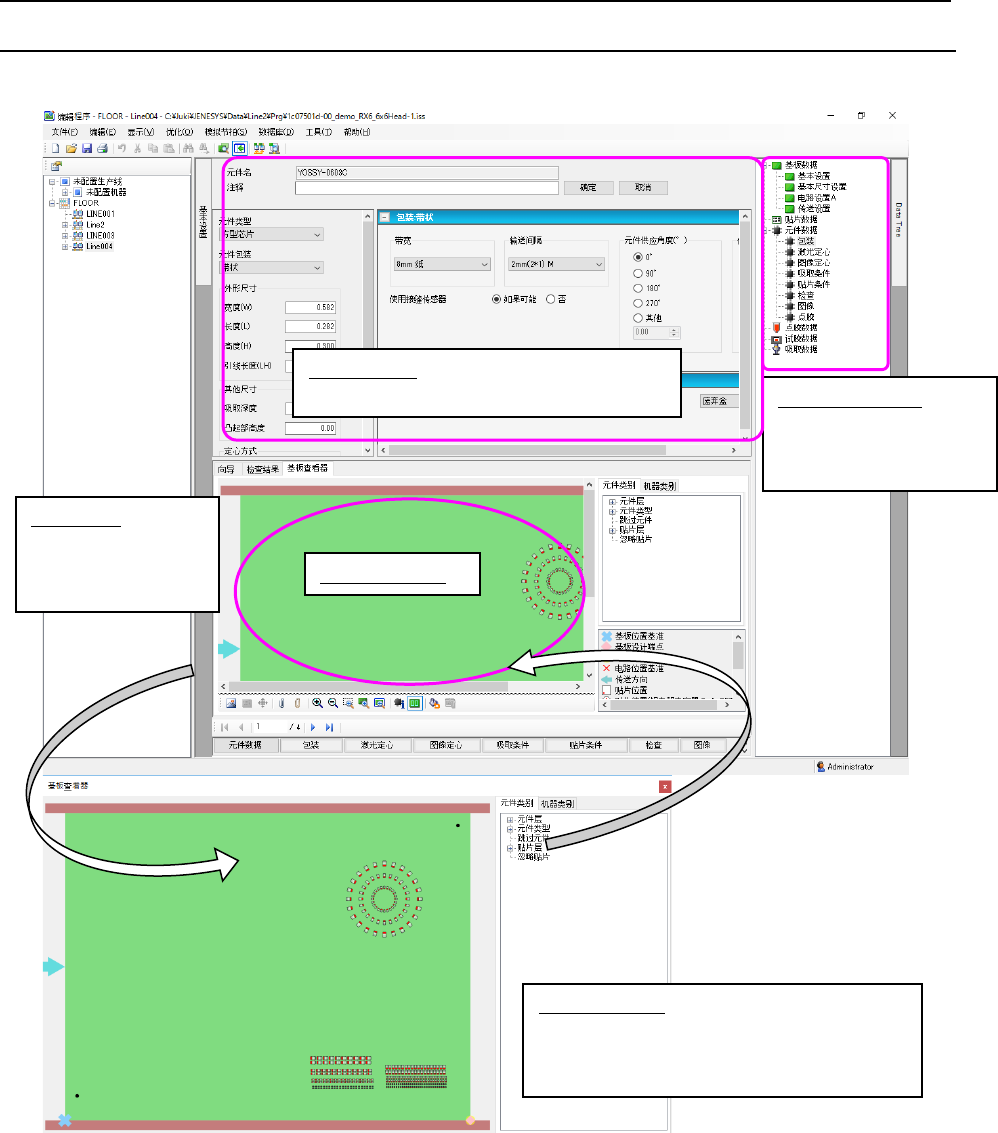Zoom out on the board viewer
Image resolution: width=998 pixels, height=1133 pixels.
coord(332,703)
